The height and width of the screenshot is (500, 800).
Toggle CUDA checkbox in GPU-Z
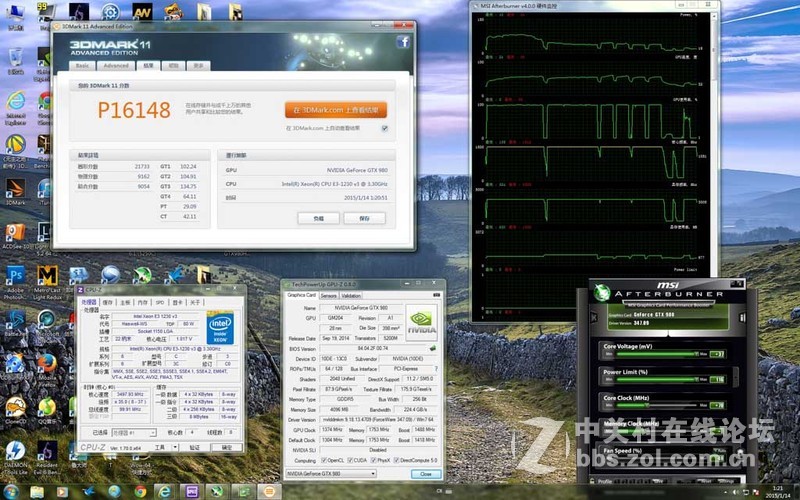point(350,460)
